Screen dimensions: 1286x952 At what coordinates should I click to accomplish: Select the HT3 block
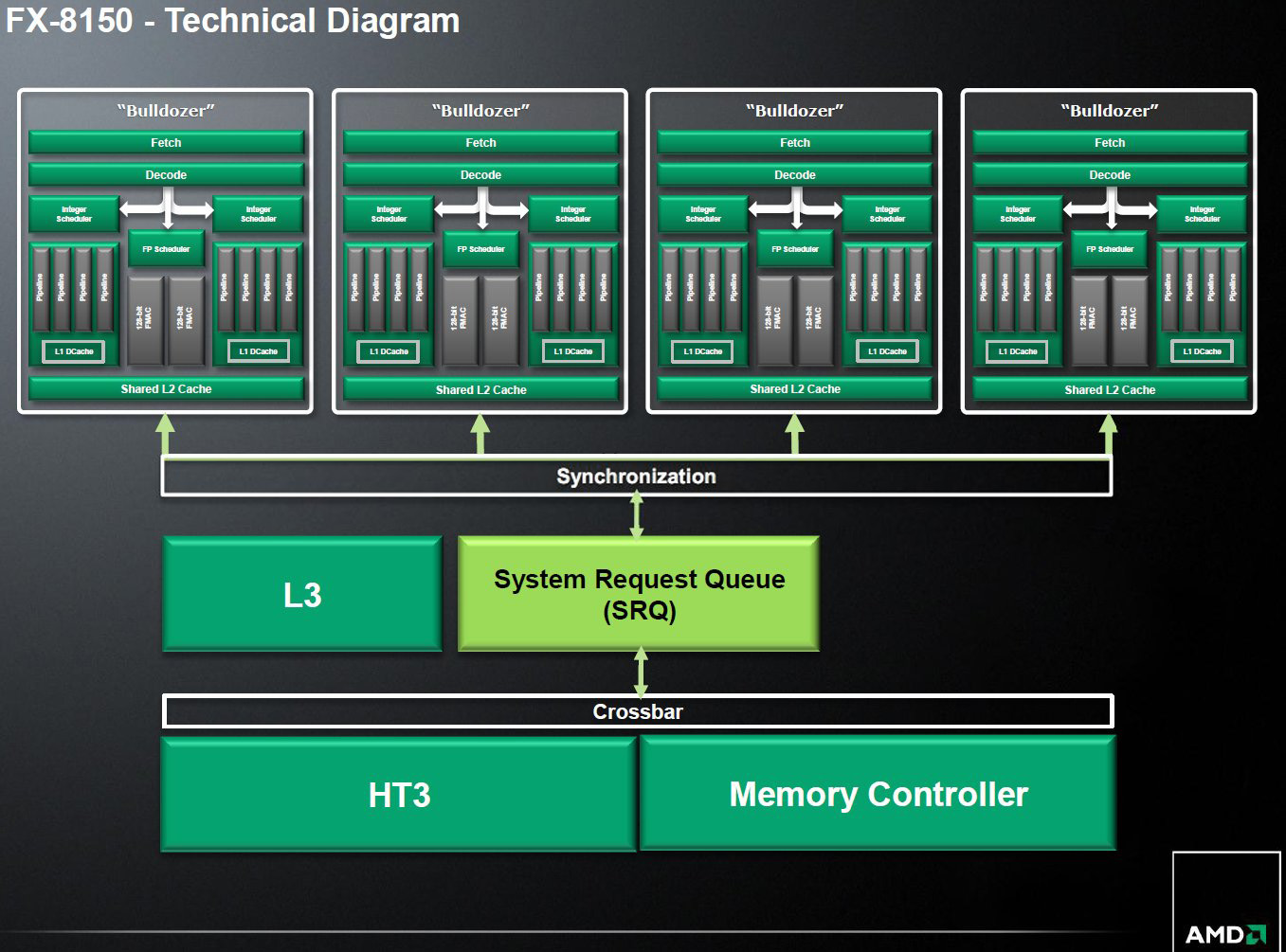pos(399,794)
